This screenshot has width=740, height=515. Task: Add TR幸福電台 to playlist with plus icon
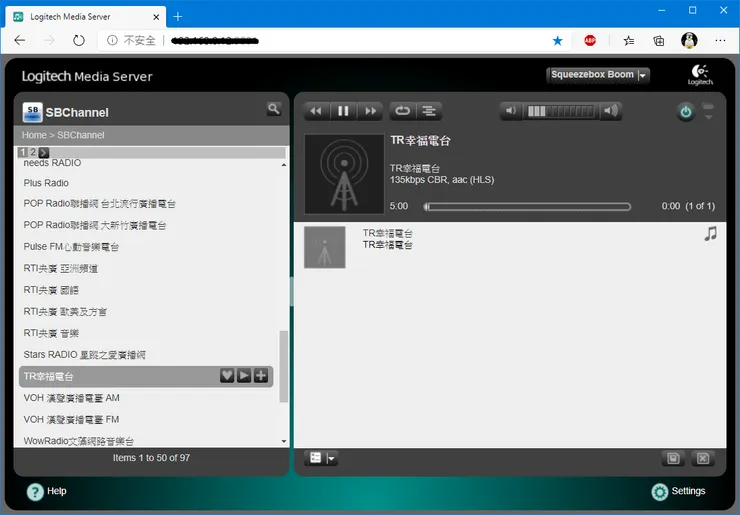tap(261, 375)
